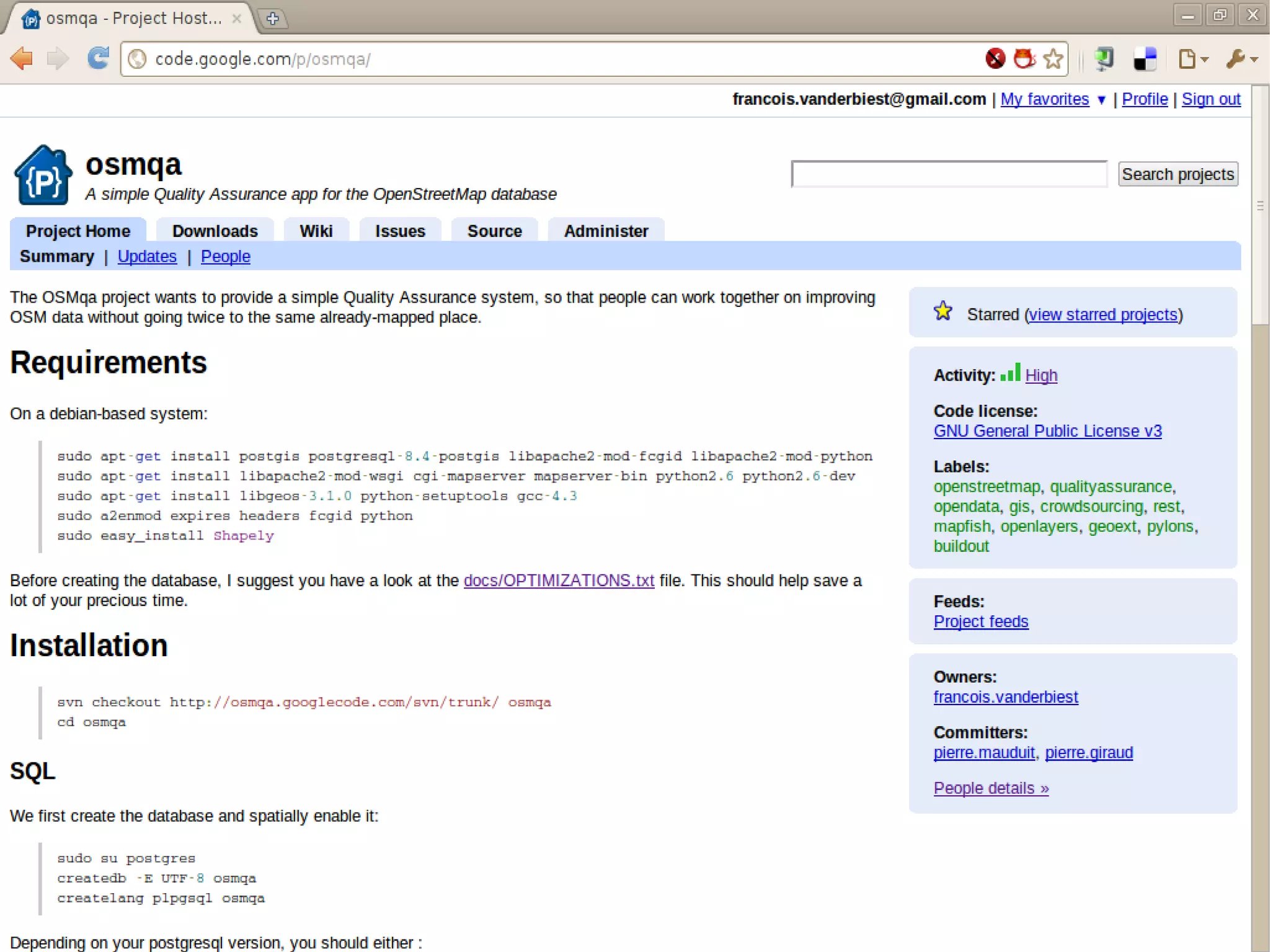Viewport: 1270px width, 952px height.
Task: Click the globe site-info icon in address bar
Action: [137, 59]
